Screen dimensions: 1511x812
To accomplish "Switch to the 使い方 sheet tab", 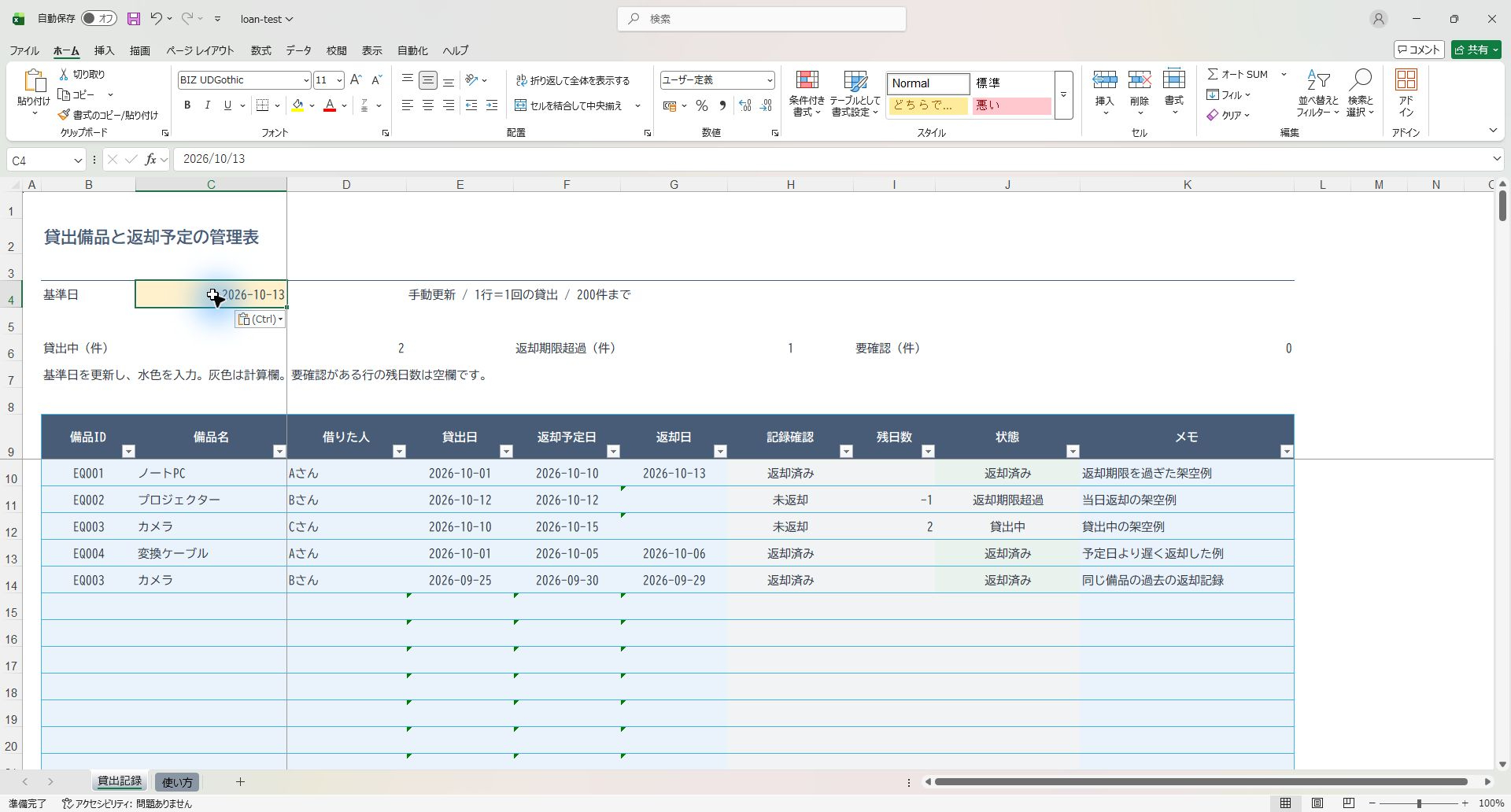I will click(x=177, y=782).
